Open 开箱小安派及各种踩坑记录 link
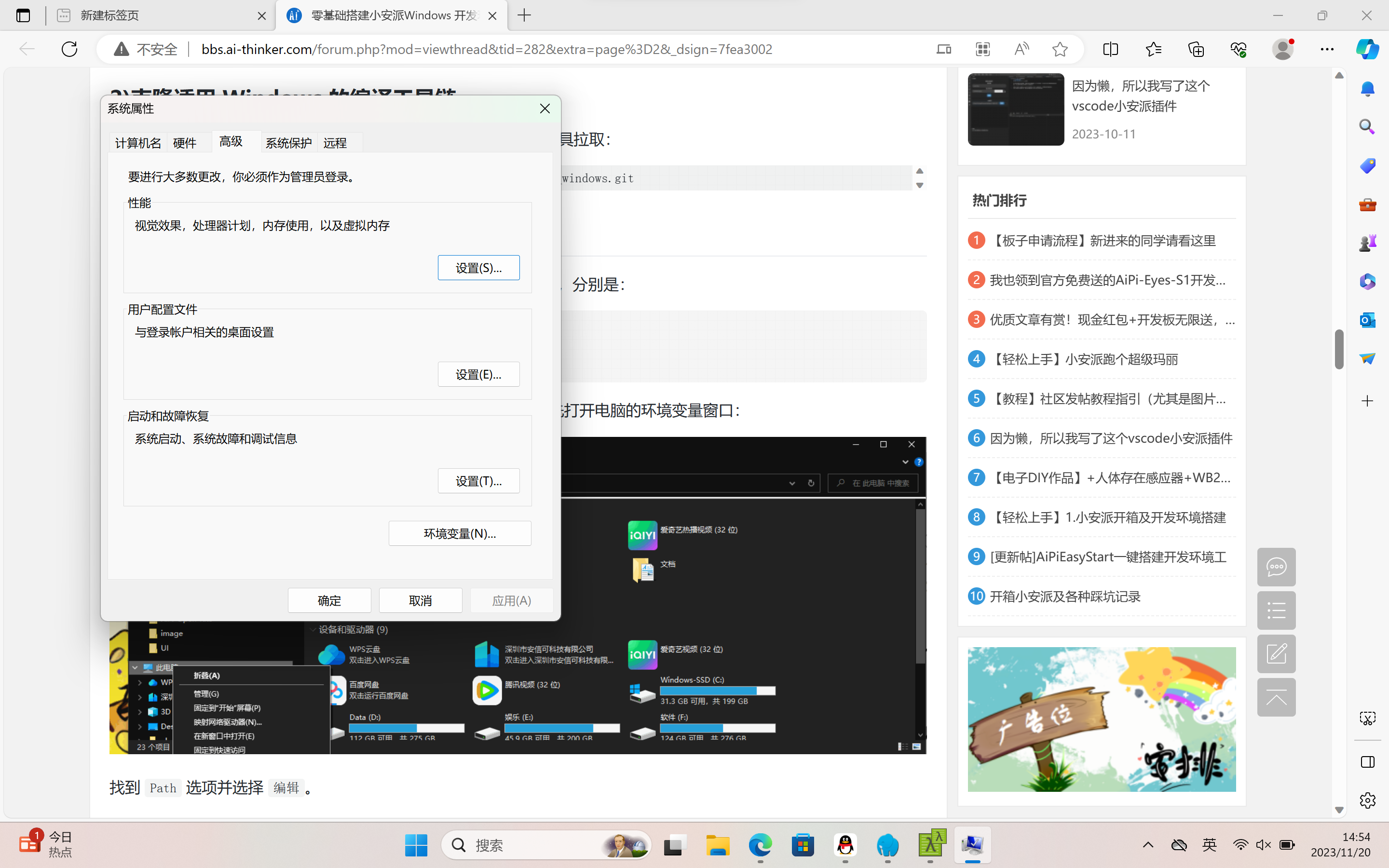 point(1065,597)
